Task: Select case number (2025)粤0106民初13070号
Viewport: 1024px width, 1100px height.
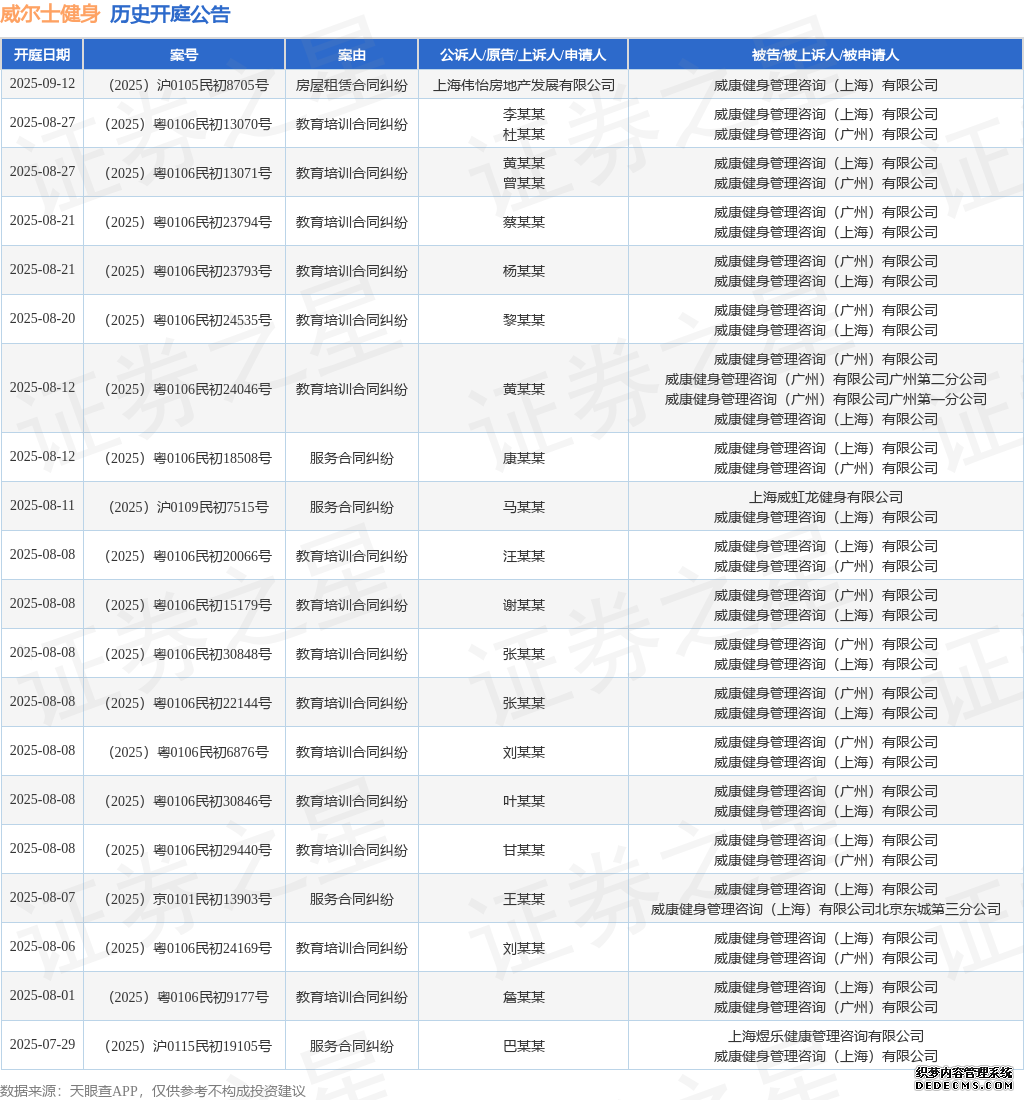Action: (188, 124)
